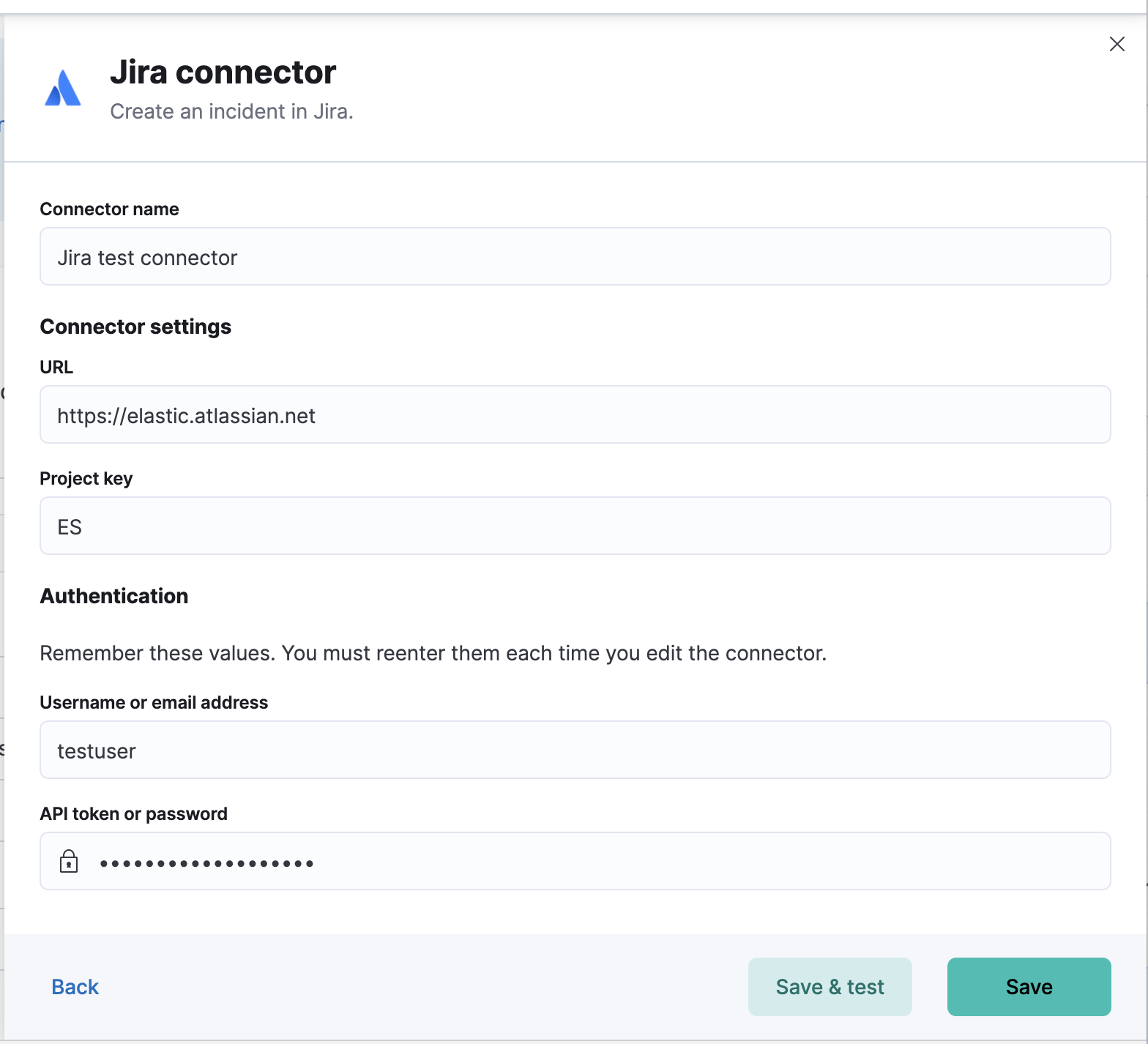Click the 'Connector name' label

(109, 209)
